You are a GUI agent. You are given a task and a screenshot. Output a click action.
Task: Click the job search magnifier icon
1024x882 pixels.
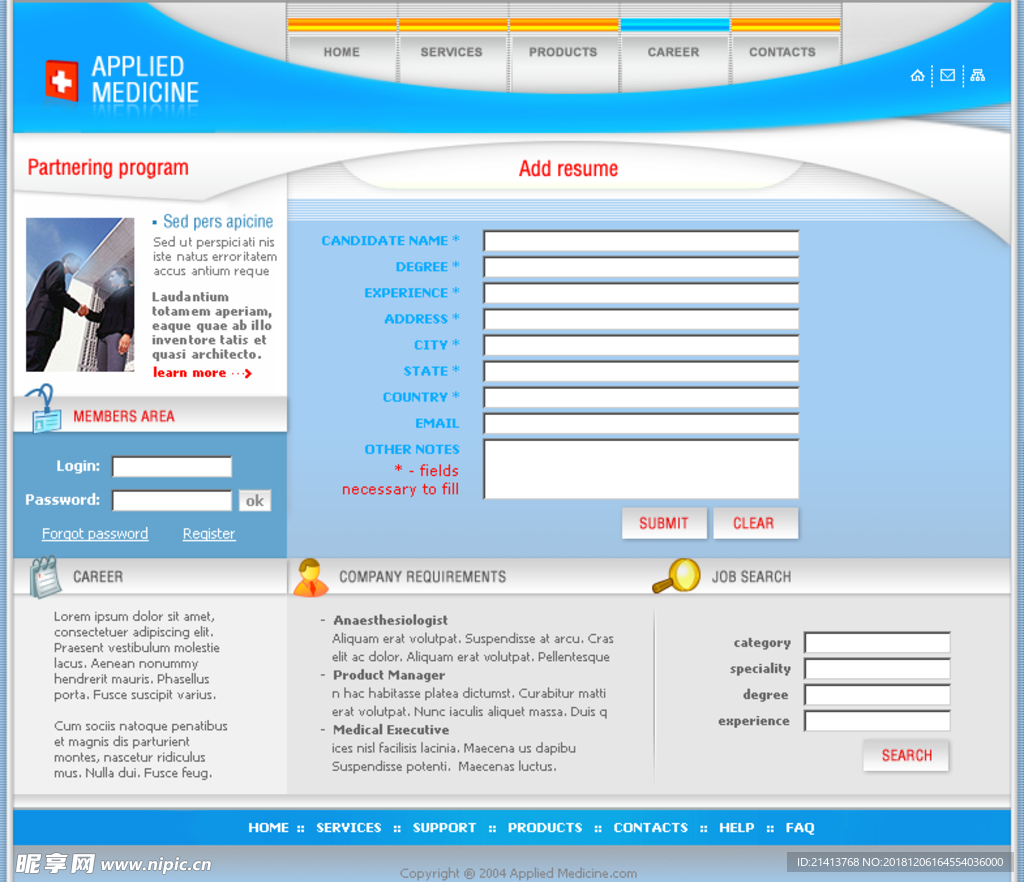676,576
